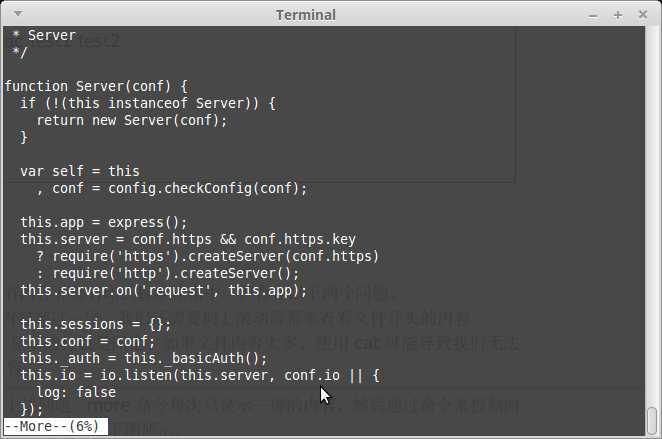This screenshot has width=662, height=439.
Task: Maximize the Terminal window with plus icon
Action: point(618,15)
